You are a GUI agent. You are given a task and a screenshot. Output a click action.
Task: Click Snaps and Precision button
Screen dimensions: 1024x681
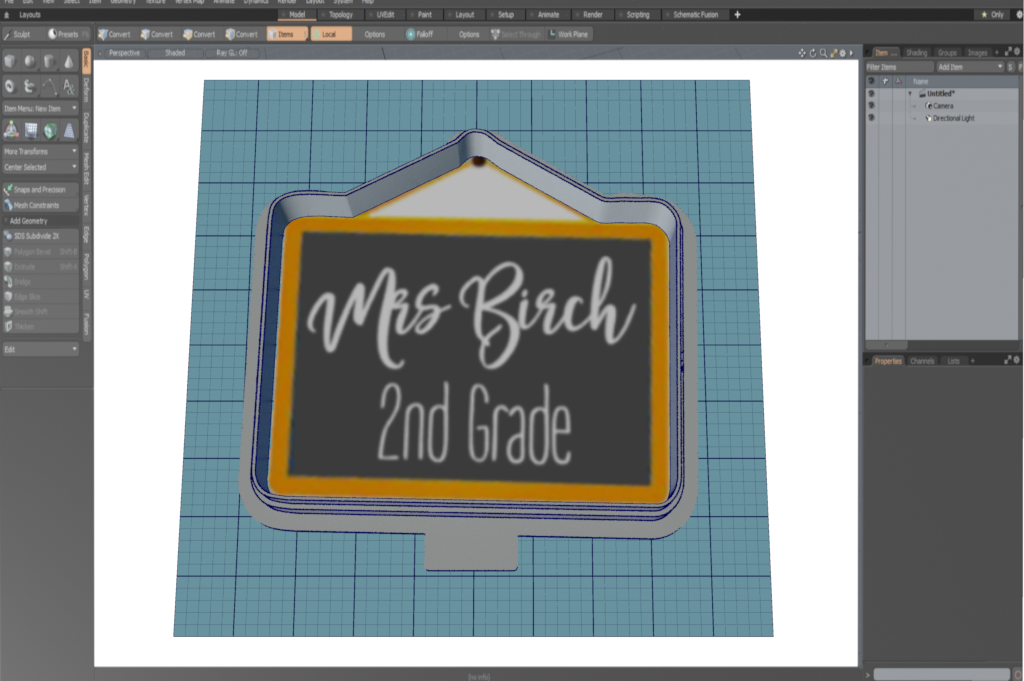(40, 189)
